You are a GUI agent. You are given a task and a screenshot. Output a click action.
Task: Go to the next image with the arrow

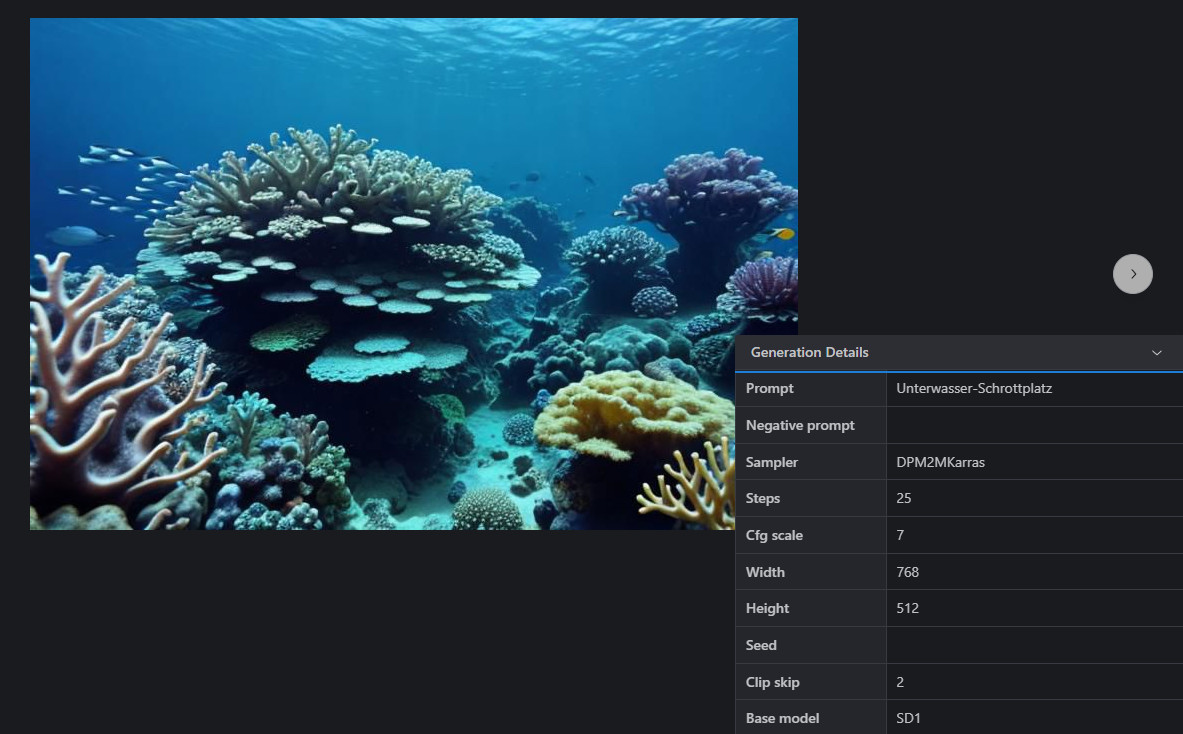point(1132,274)
